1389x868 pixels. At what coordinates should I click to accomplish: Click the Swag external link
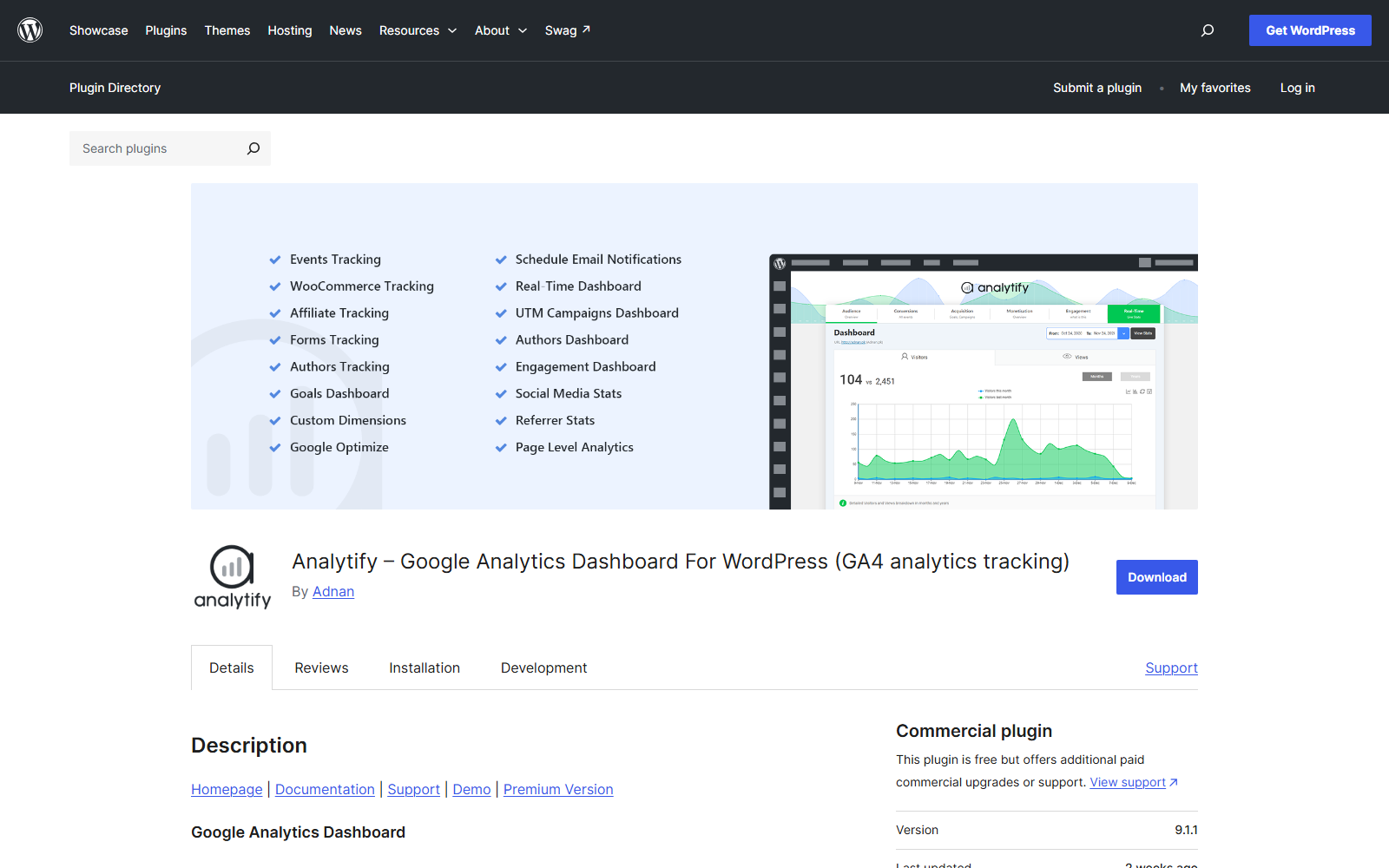(x=568, y=30)
